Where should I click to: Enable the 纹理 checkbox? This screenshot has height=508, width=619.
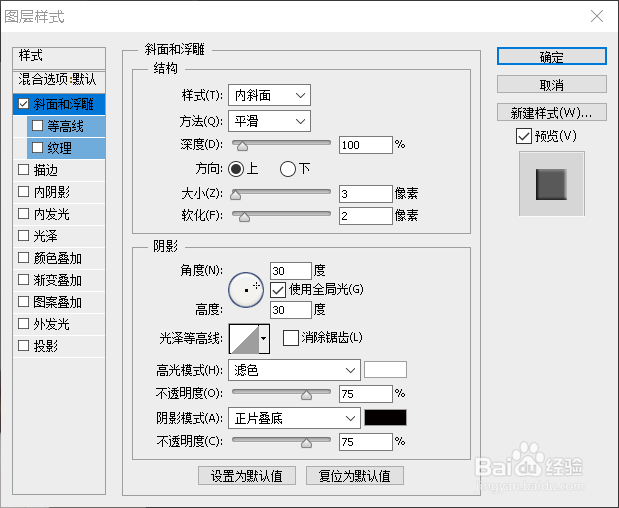38,148
